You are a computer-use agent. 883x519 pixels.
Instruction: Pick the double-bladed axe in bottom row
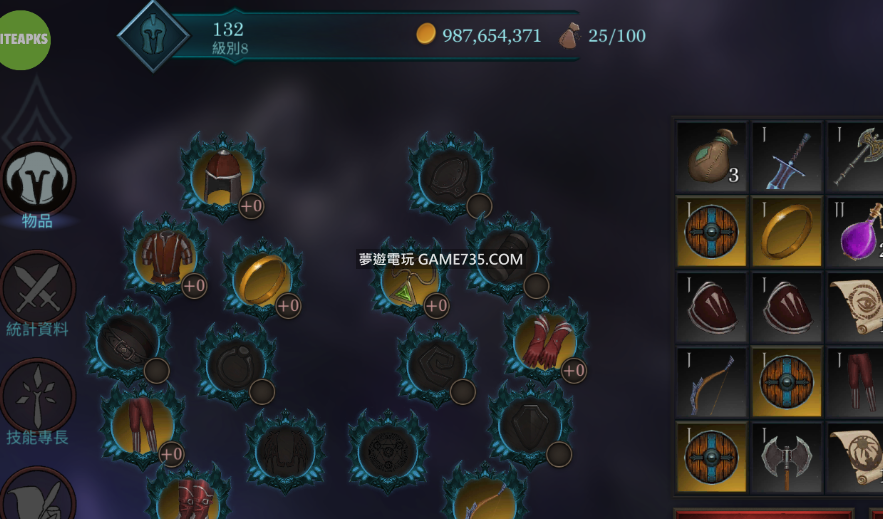click(787, 458)
